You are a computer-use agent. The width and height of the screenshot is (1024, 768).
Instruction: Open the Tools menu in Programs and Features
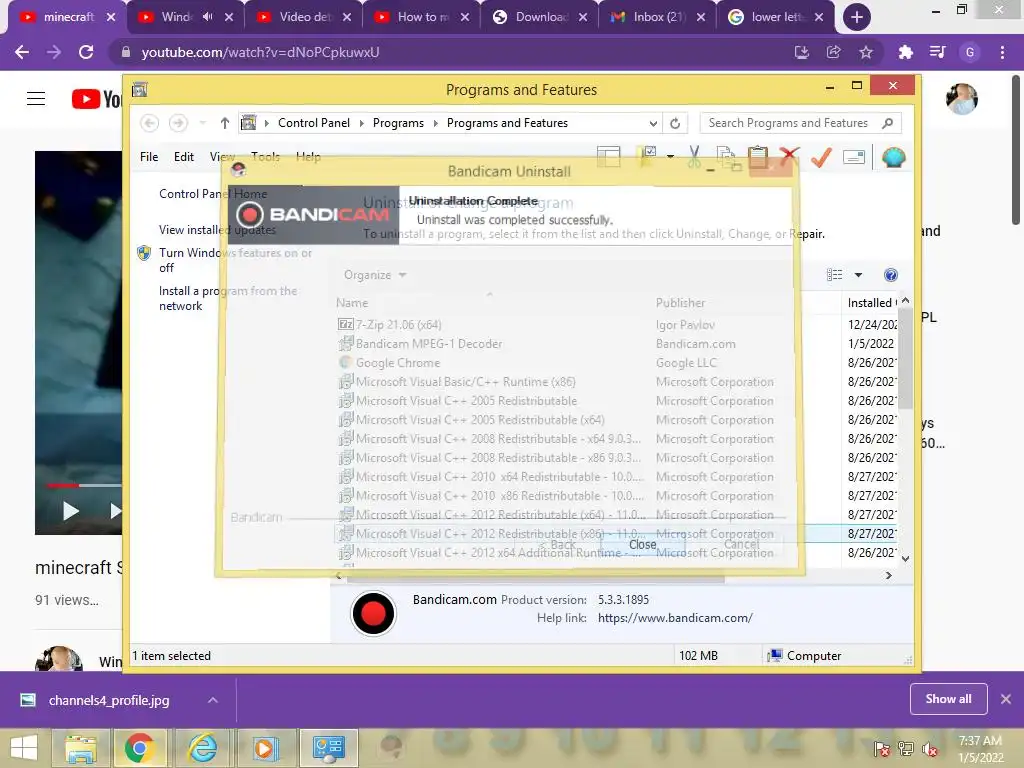click(x=265, y=157)
